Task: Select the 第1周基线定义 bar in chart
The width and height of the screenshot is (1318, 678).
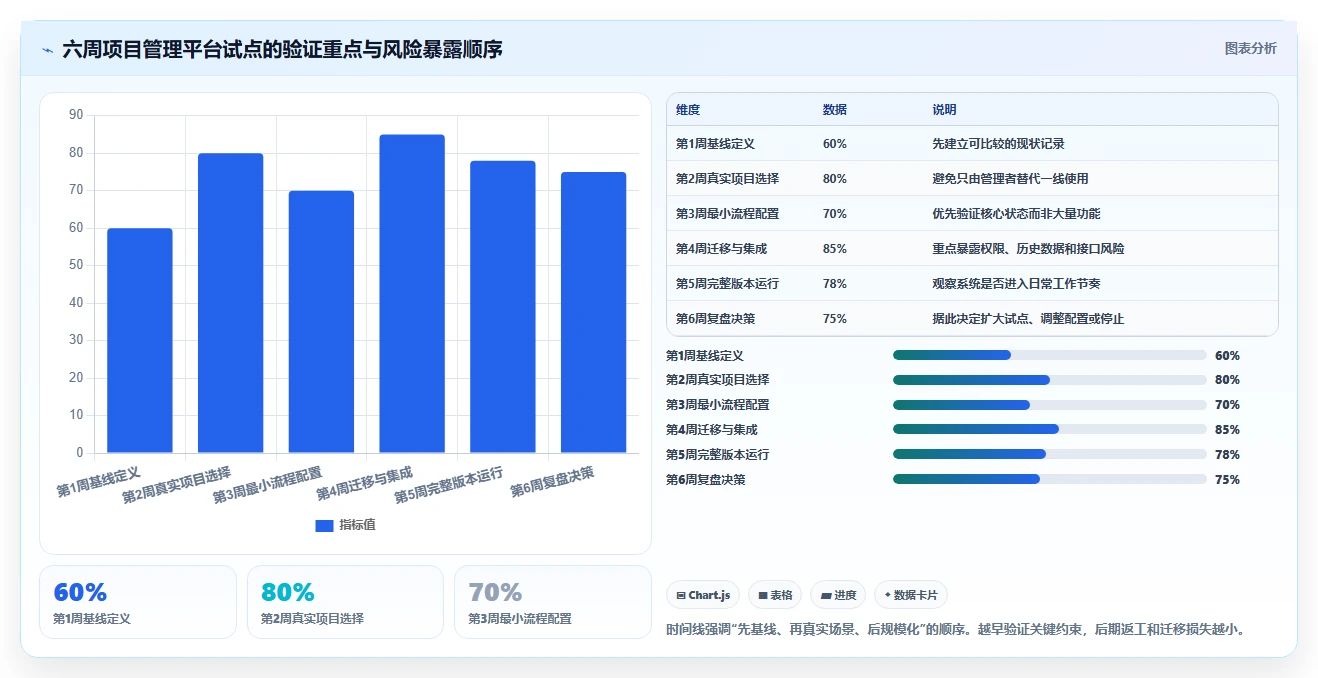Action: [140, 341]
